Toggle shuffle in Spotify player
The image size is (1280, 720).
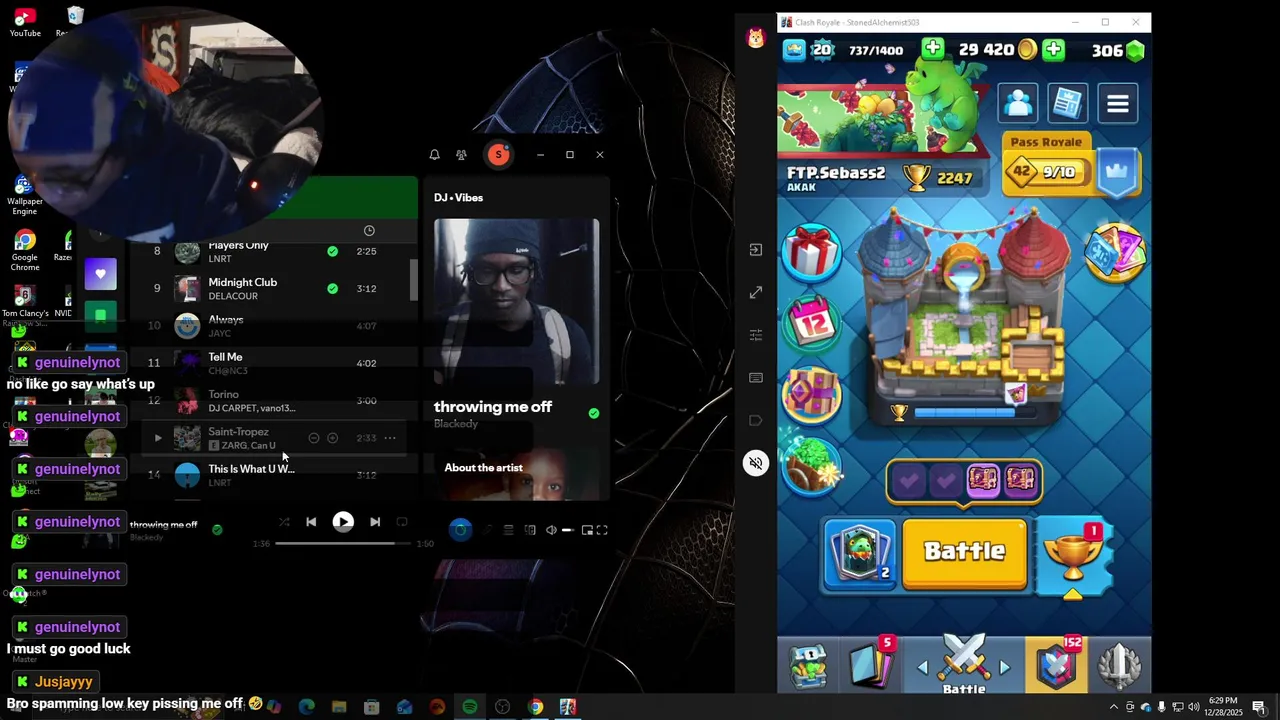[284, 522]
